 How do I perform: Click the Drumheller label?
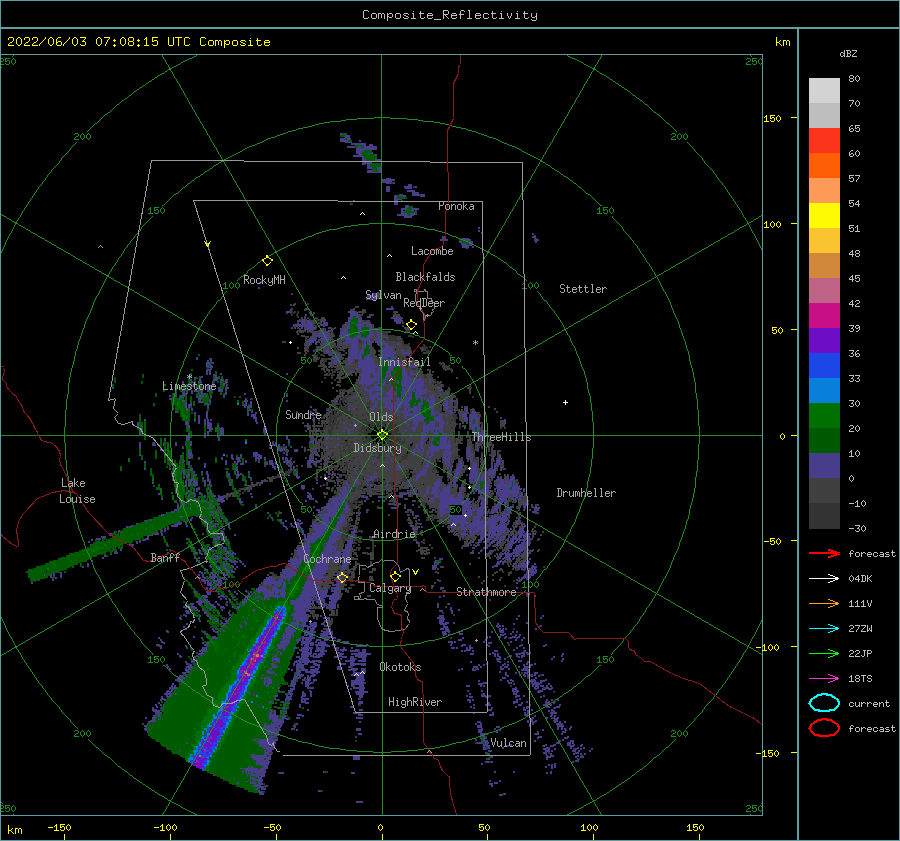tap(586, 493)
